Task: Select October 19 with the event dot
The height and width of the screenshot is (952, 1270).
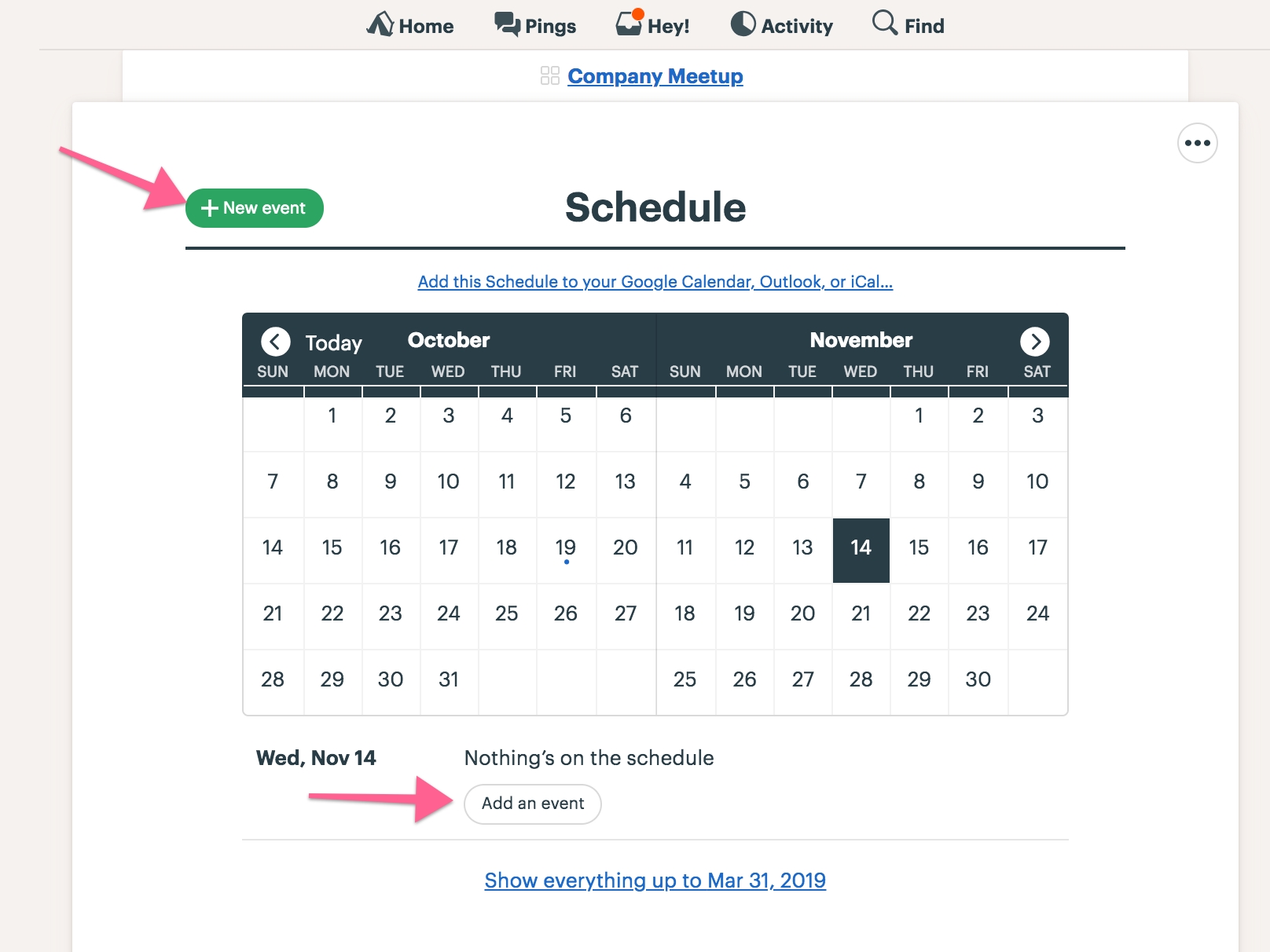Action: tap(566, 550)
